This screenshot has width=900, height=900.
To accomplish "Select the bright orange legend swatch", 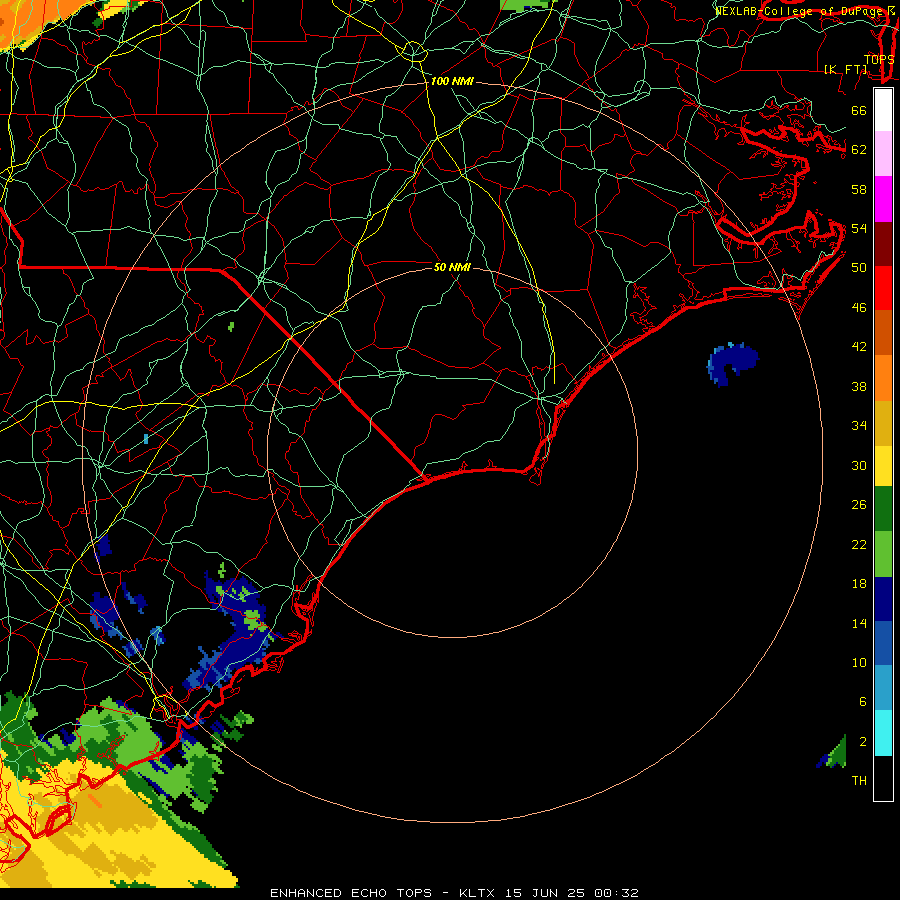I will coord(883,378).
